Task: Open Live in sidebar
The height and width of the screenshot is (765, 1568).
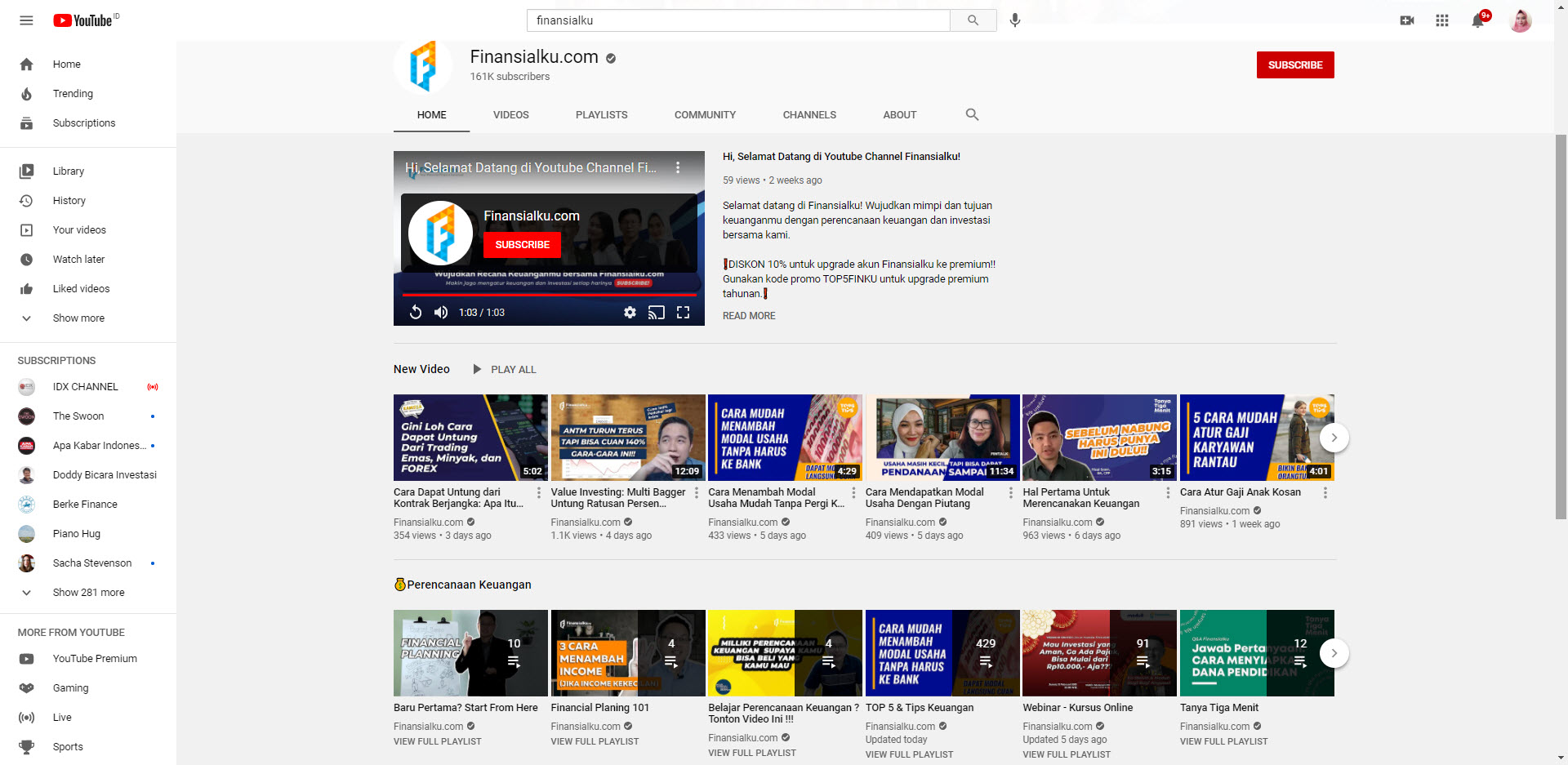Action: coord(88,718)
